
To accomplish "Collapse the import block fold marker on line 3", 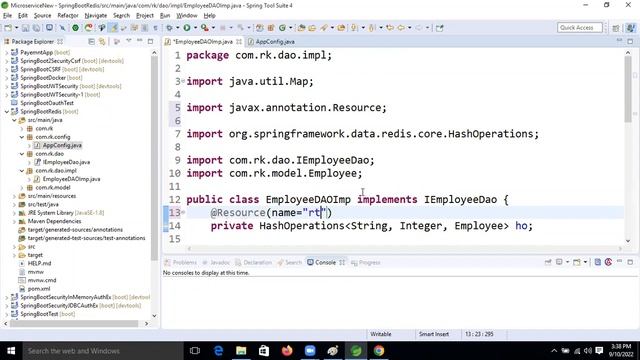I will click(x=183, y=81).
